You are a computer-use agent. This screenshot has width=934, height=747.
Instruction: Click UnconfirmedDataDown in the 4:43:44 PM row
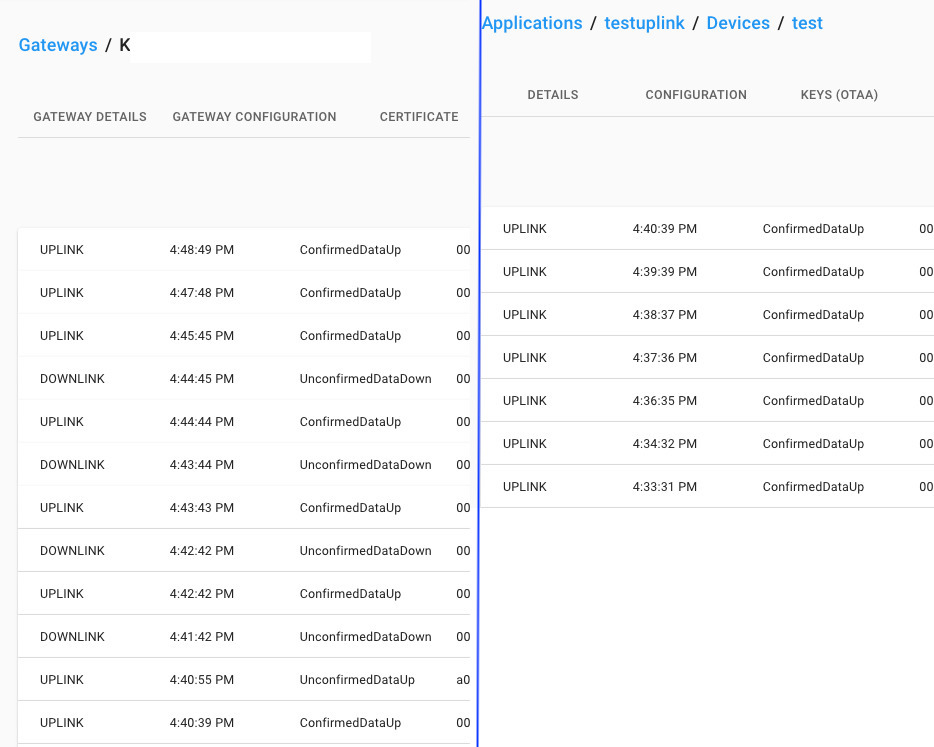click(x=365, y=464)
